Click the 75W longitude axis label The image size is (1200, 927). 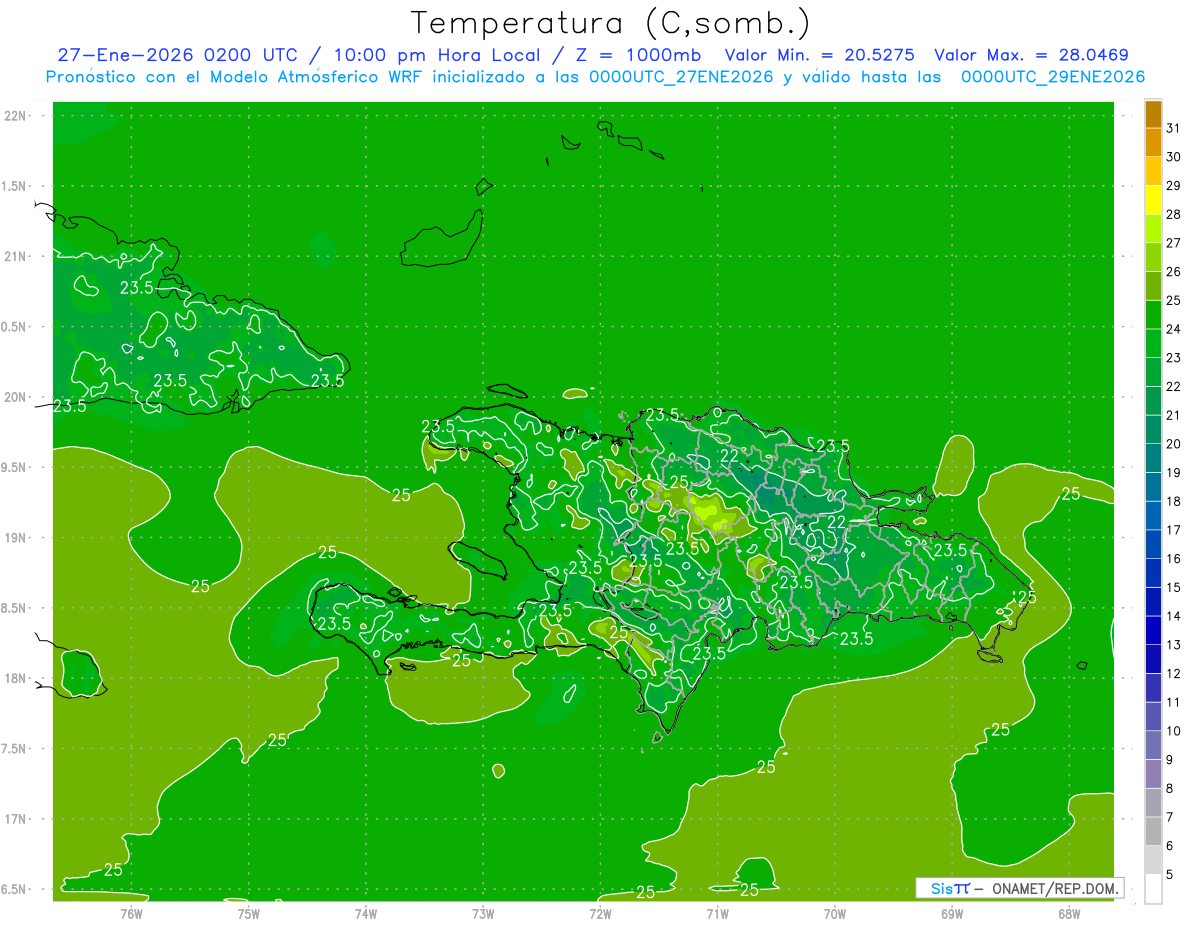pos(248,913)
